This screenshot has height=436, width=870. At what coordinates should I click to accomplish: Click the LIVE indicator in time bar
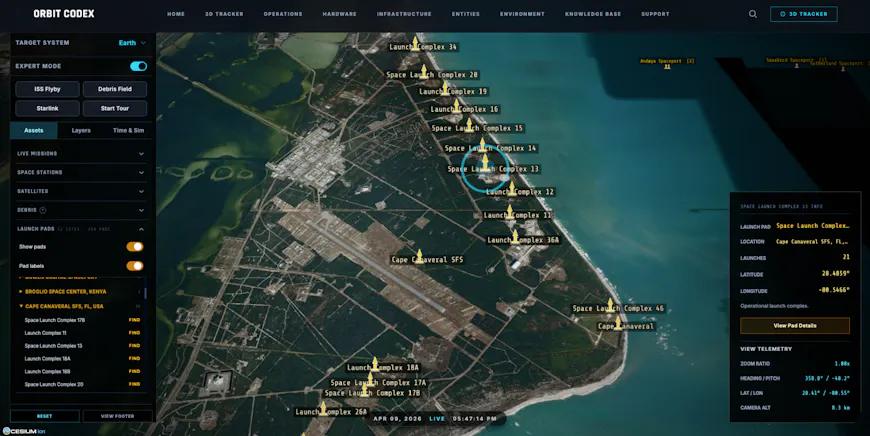437,419
